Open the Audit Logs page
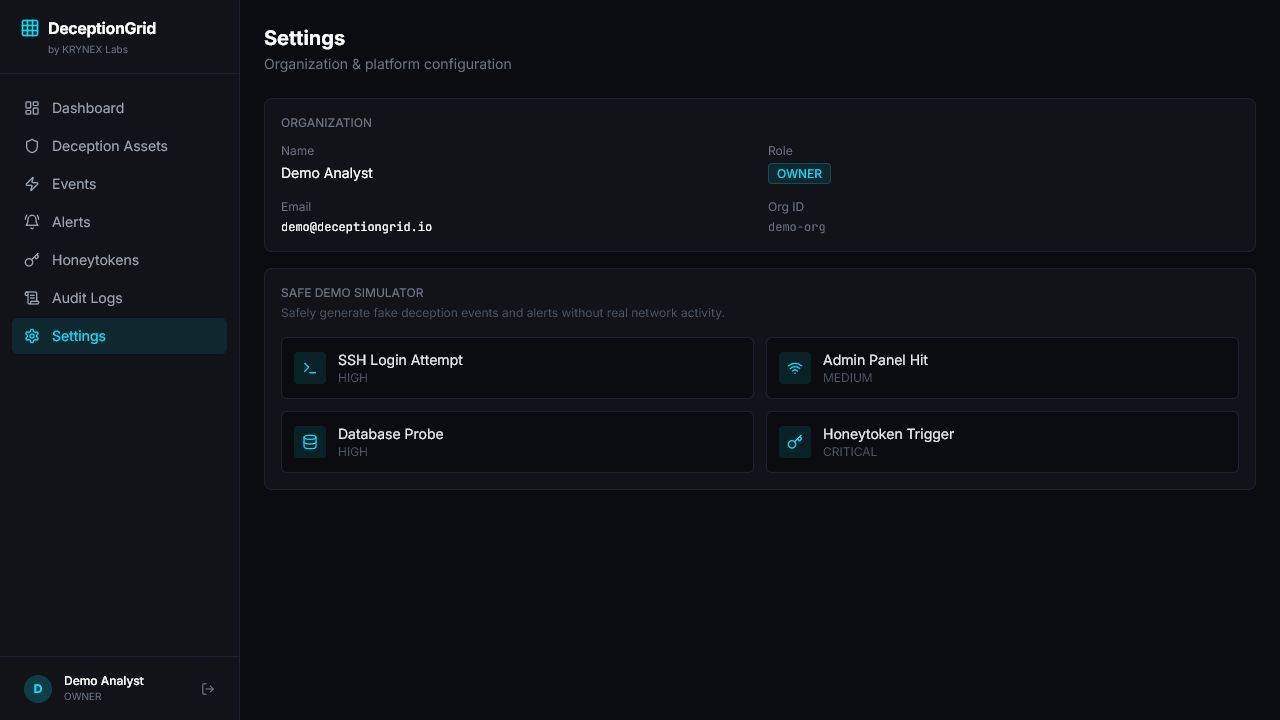1280x720 pixels. click(x=119, y=298)
